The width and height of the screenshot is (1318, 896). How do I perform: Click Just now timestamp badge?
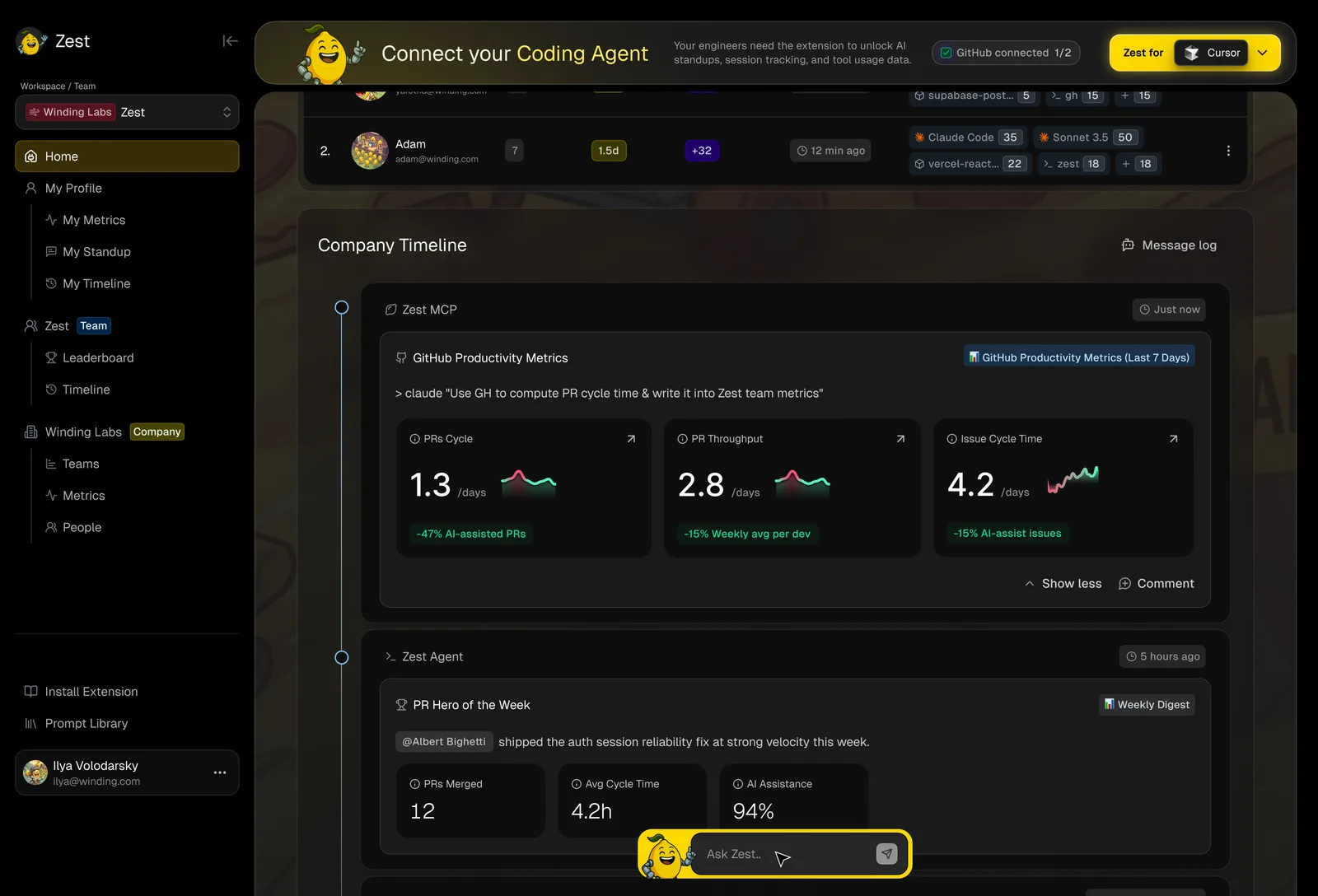coord(1169,310)
